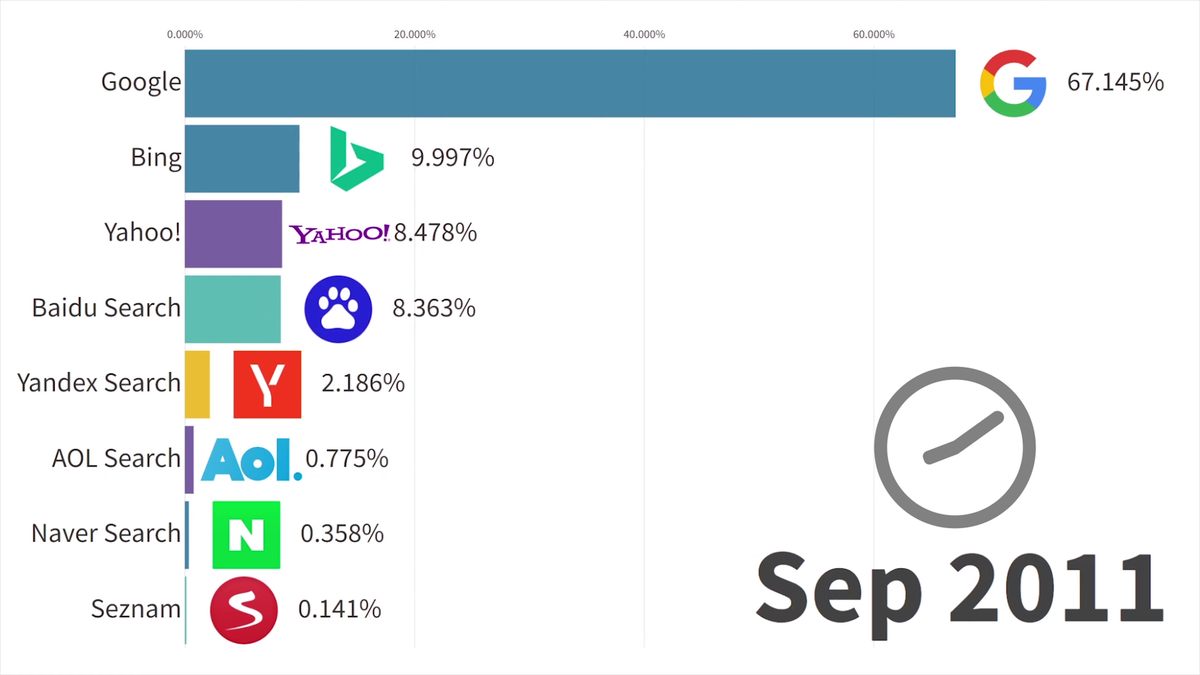Click the Yandex Search yellow bar

197,383
